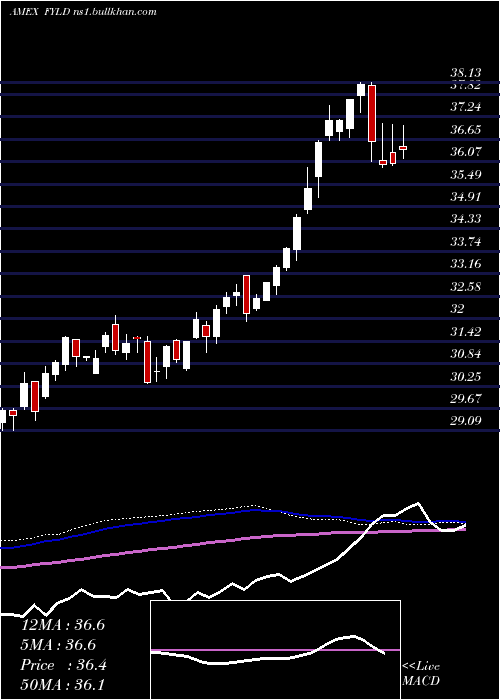Screen dimensions: 500x700
Task: Click the 38.13 price axis label
Action: (x=466, y=74)
